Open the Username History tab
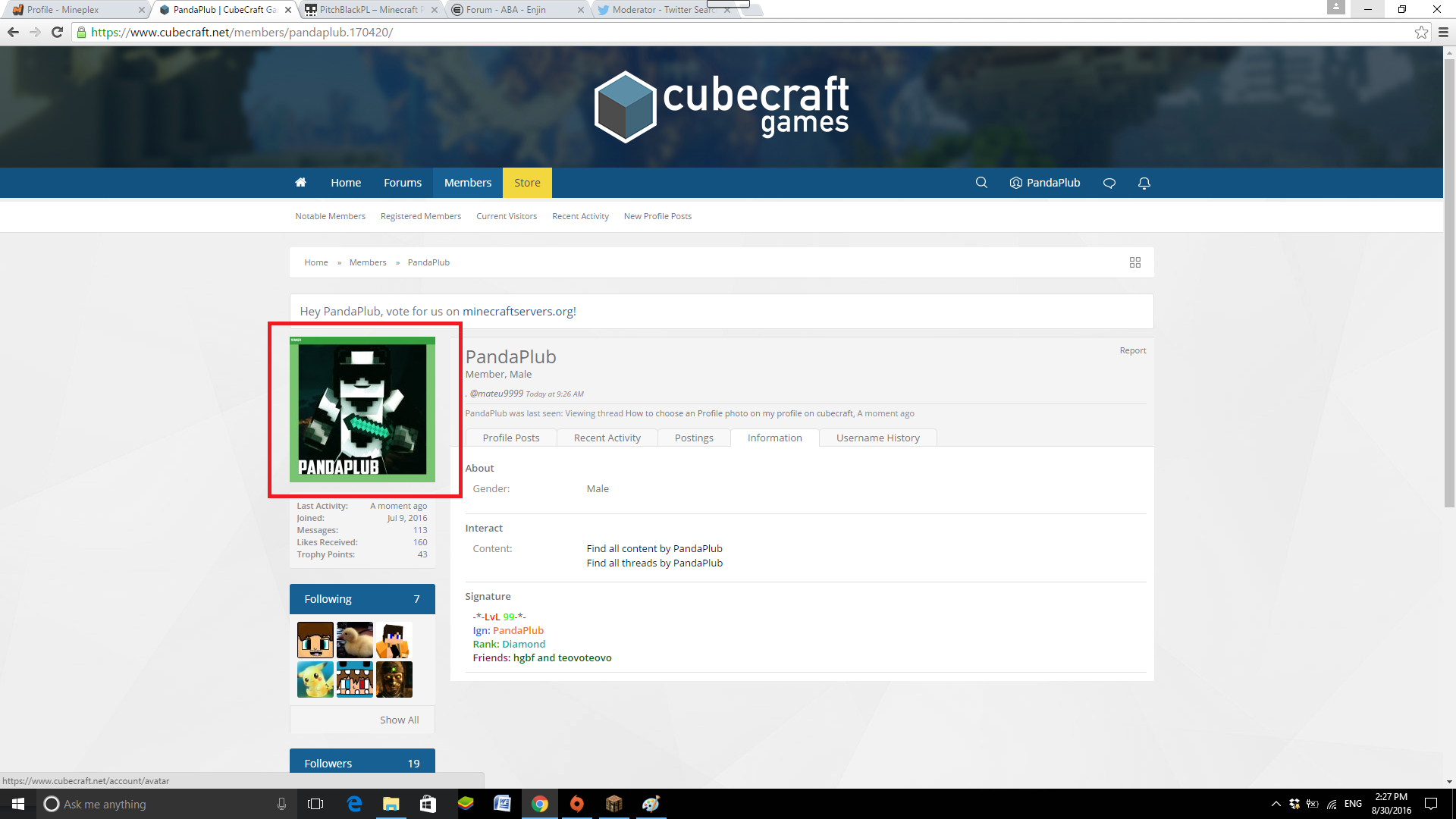 pyautogui.click(x=878, y=438)
